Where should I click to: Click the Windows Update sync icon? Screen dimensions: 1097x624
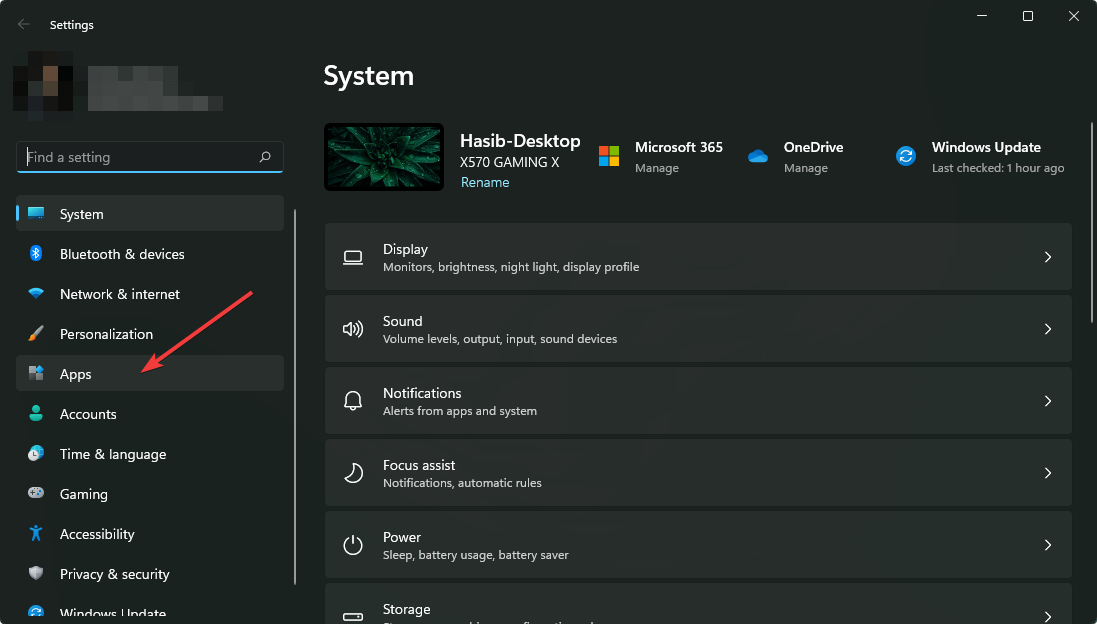(905, 156)
